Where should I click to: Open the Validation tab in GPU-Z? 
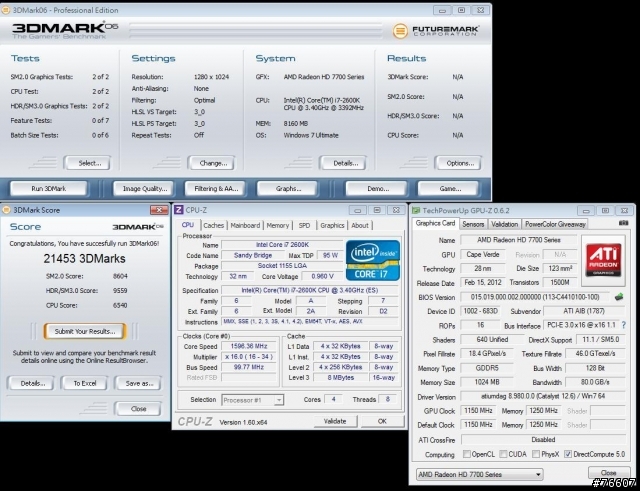[504, 224]
